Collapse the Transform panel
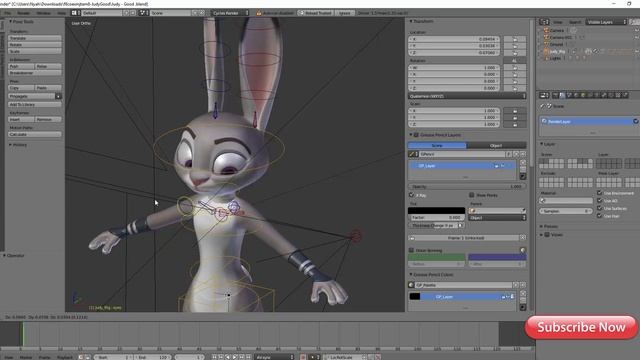The image size is (640, 360). [411, 21]
